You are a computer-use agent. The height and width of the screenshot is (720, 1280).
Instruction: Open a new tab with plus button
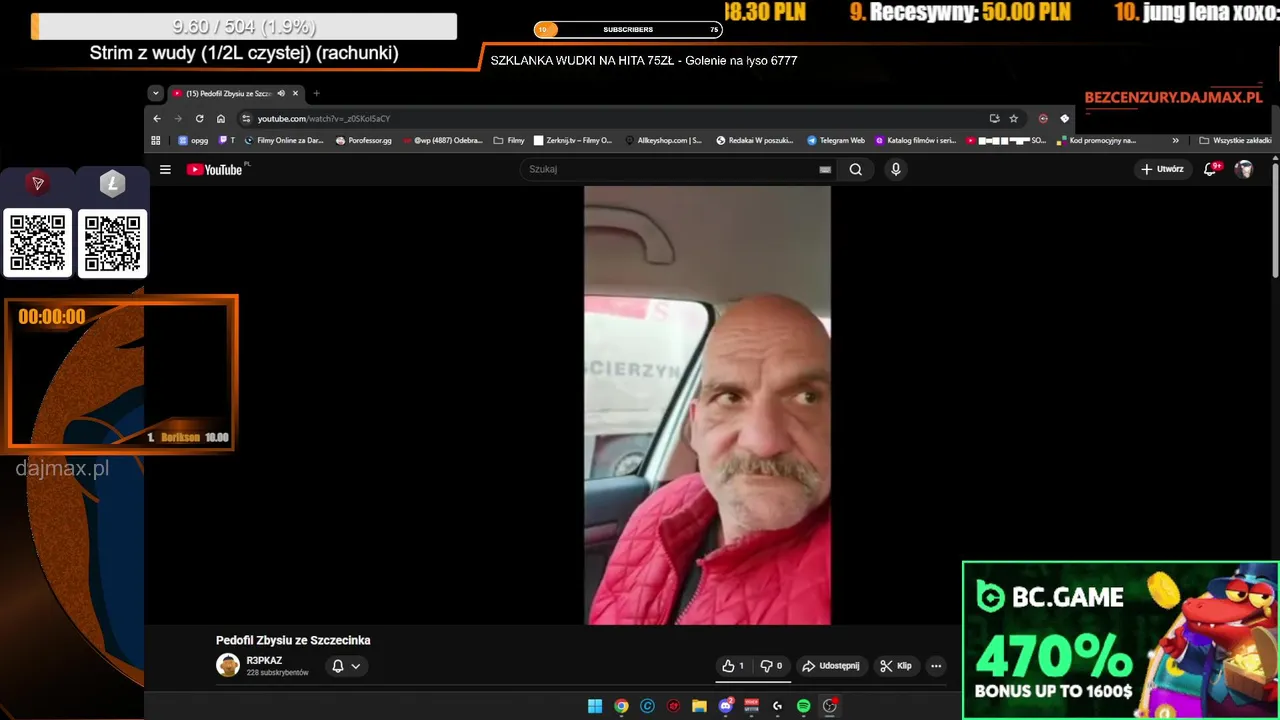pyautogui.click(x=316, y=93)
